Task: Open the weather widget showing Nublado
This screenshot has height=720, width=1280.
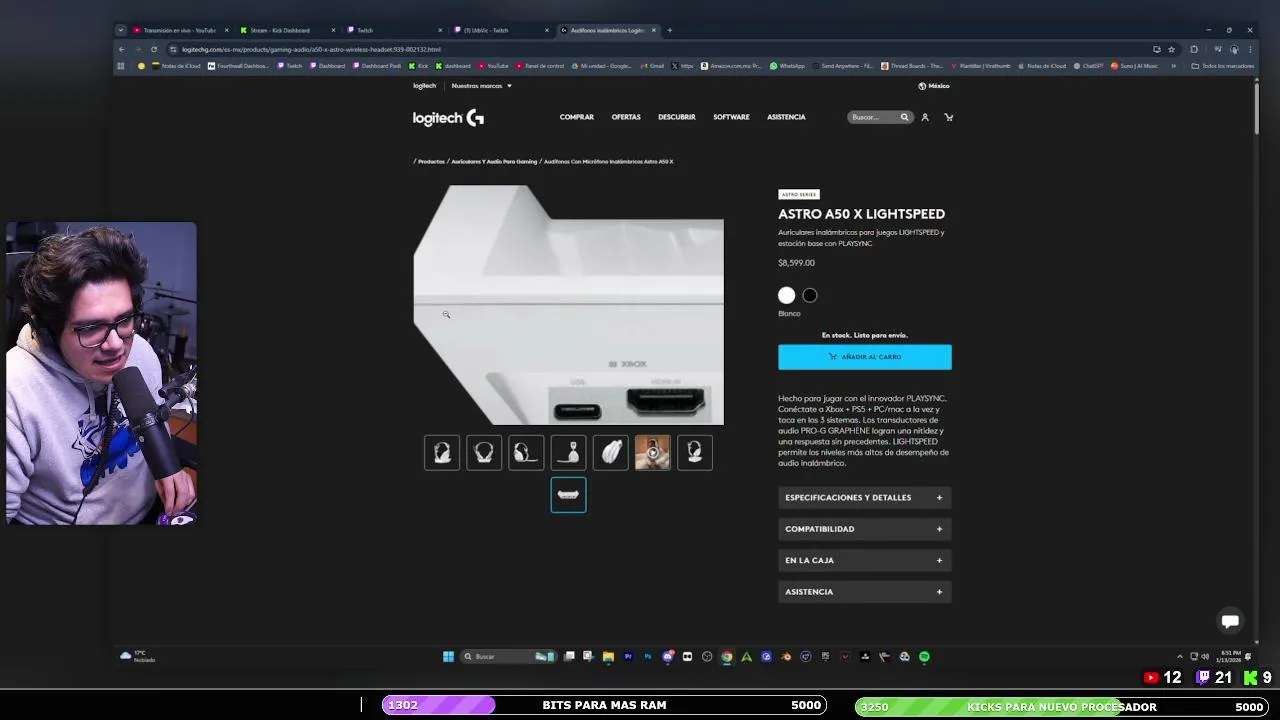Action: [137, 657]
